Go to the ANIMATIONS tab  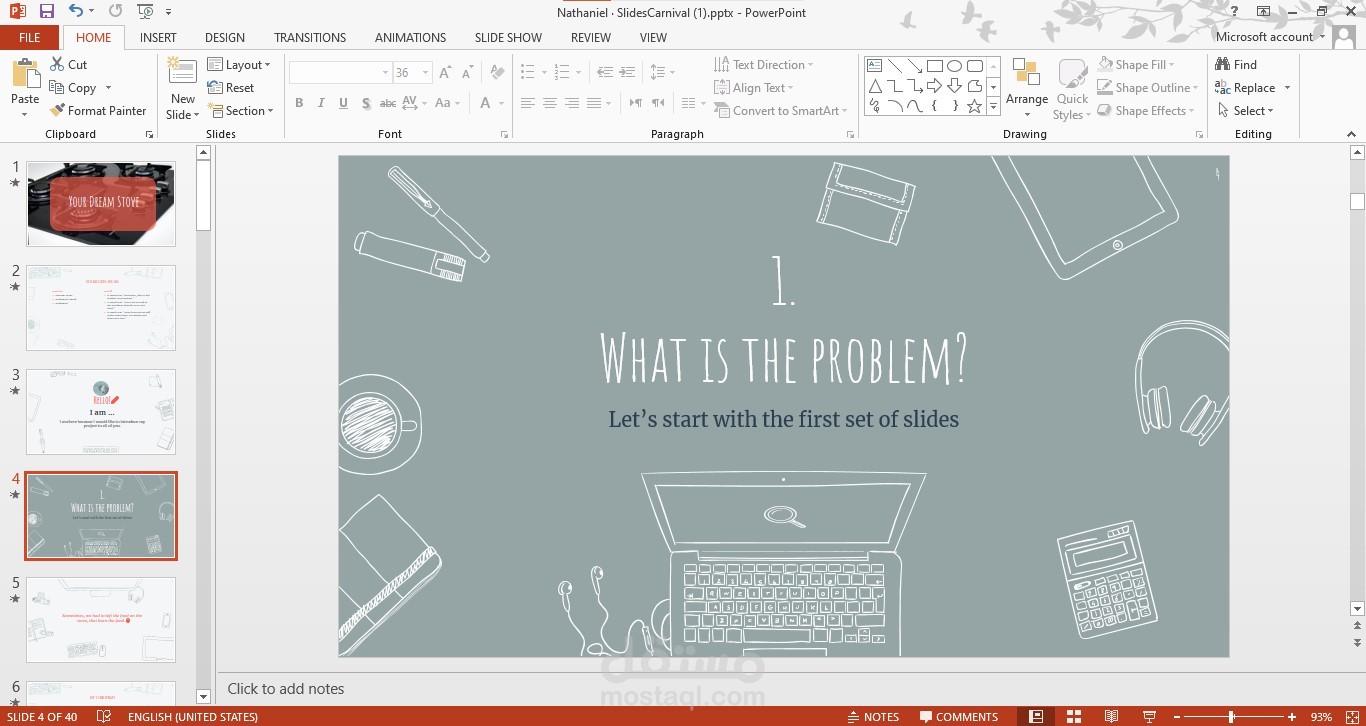410,38
